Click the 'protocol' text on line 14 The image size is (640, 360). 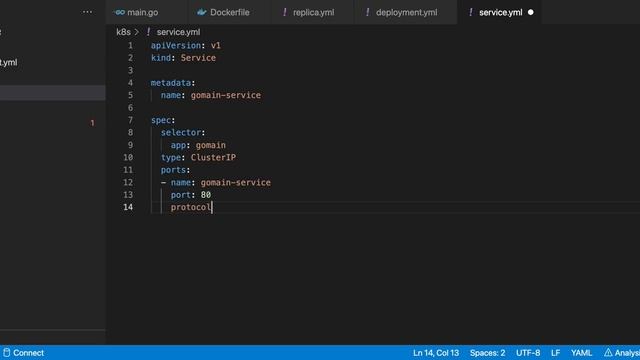(x=191, y=207)
